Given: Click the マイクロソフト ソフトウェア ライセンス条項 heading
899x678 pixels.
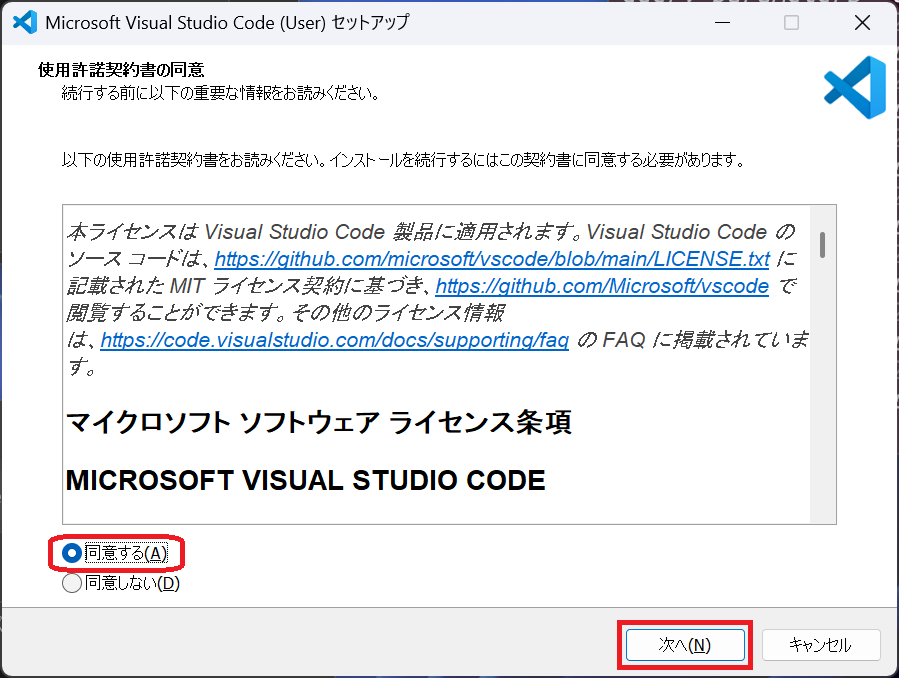Looking at the screenshot, I should (318, 422).
